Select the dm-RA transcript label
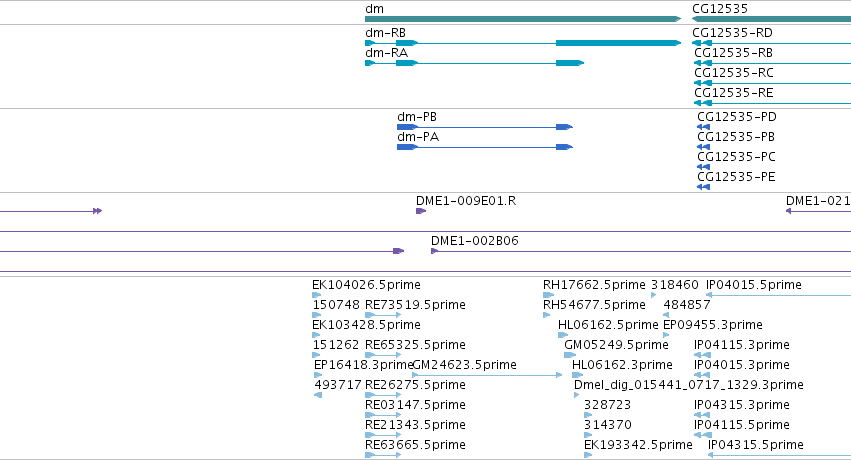 (x=386, y=53)
